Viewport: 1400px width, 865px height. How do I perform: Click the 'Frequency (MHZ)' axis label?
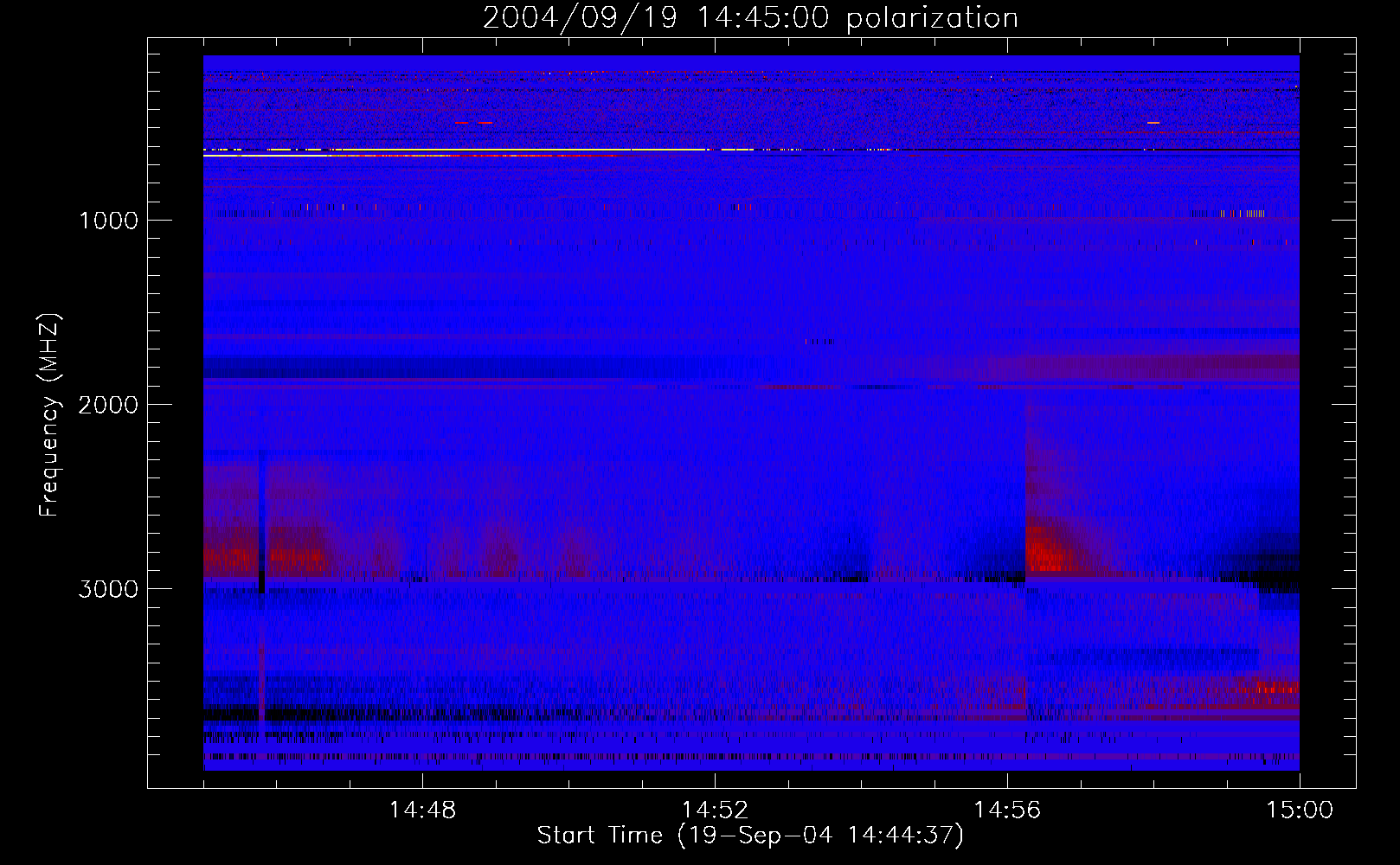point(49,415)
